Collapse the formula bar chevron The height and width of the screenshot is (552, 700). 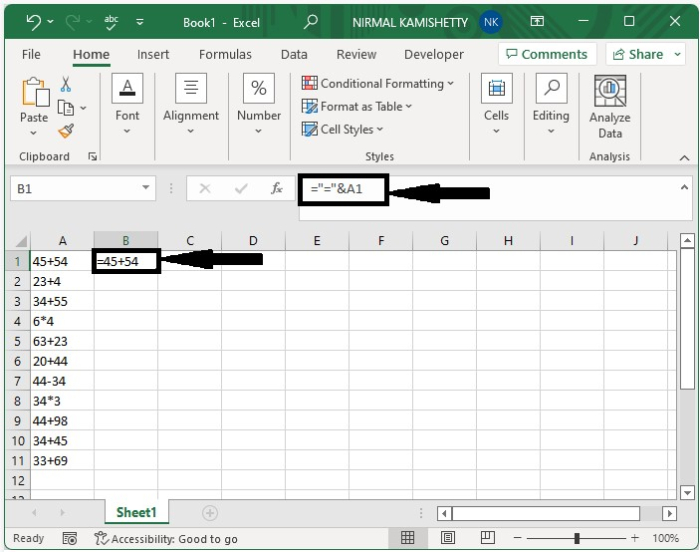pyautogui.click(x=684, y=188)
